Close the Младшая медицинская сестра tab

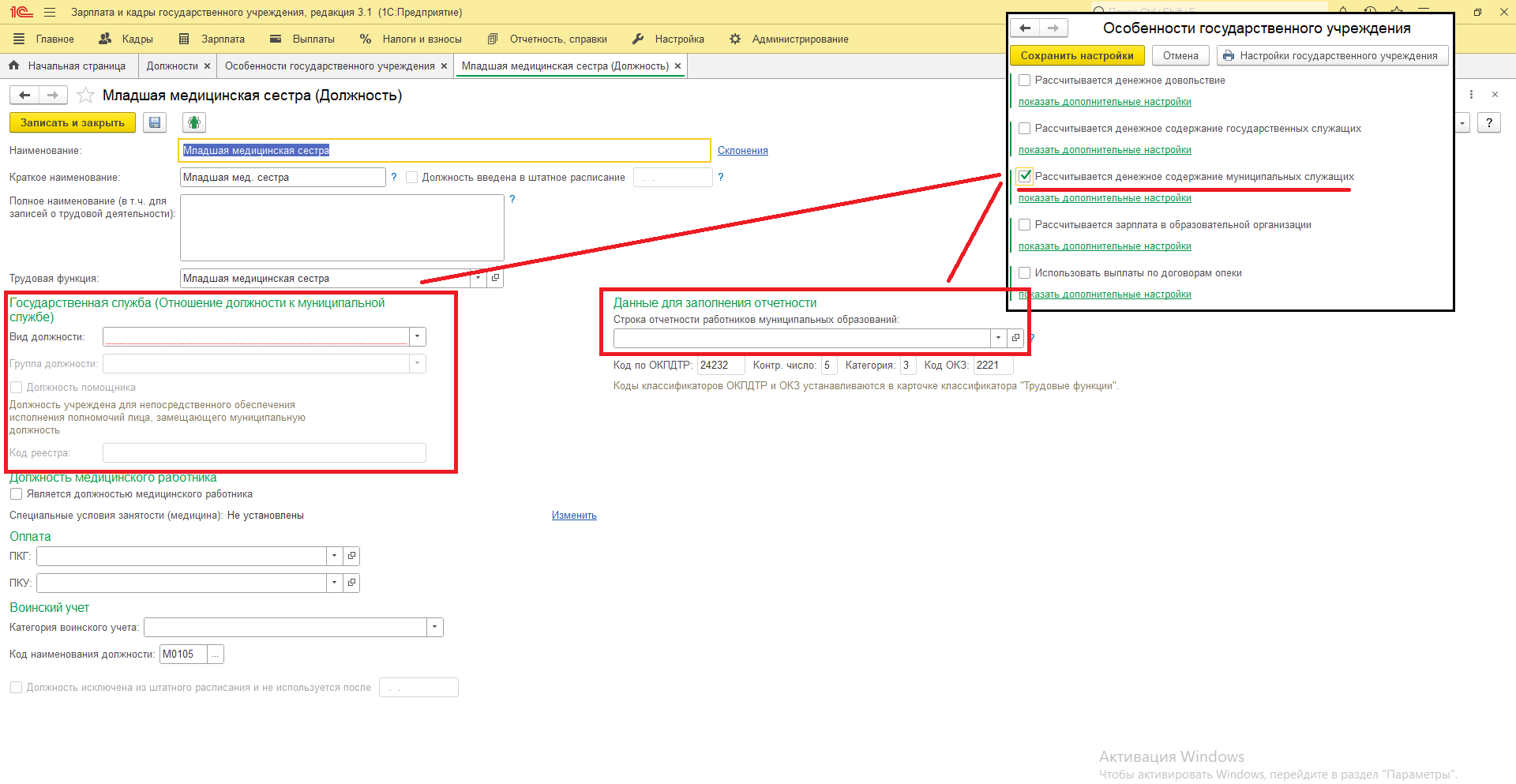[677, 66]
